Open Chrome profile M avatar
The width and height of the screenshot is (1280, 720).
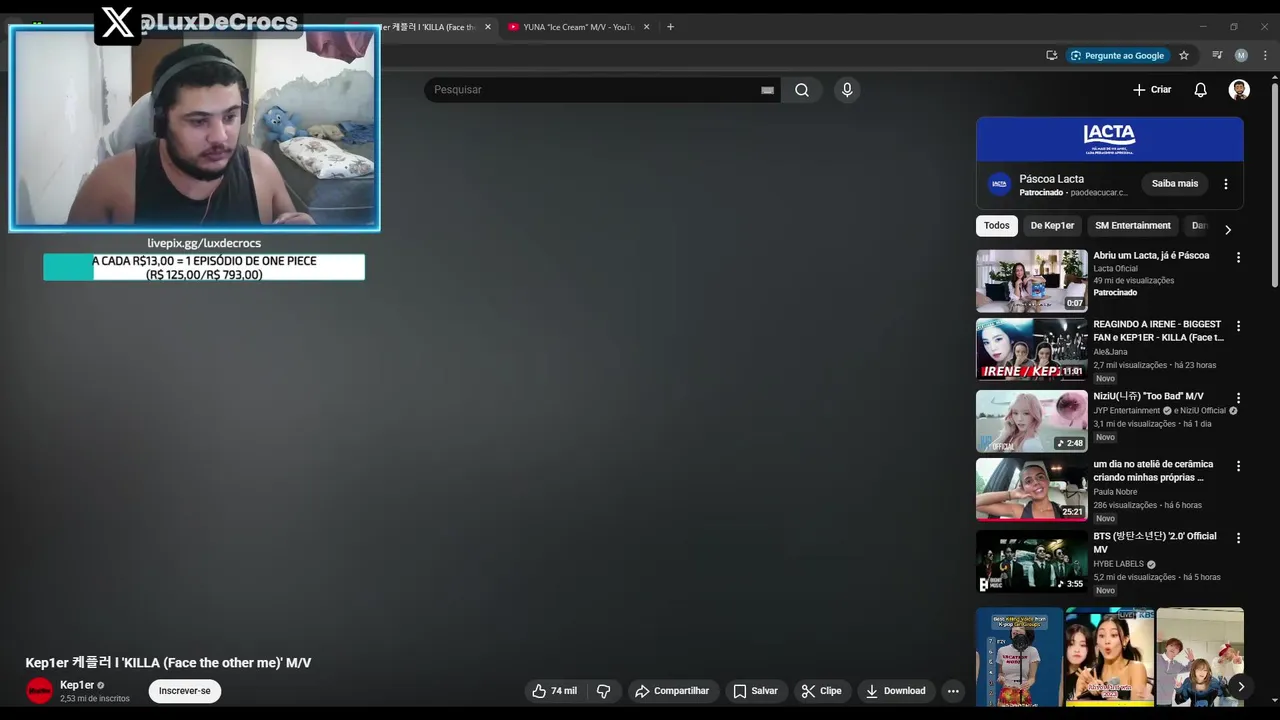coord(1241,56)
